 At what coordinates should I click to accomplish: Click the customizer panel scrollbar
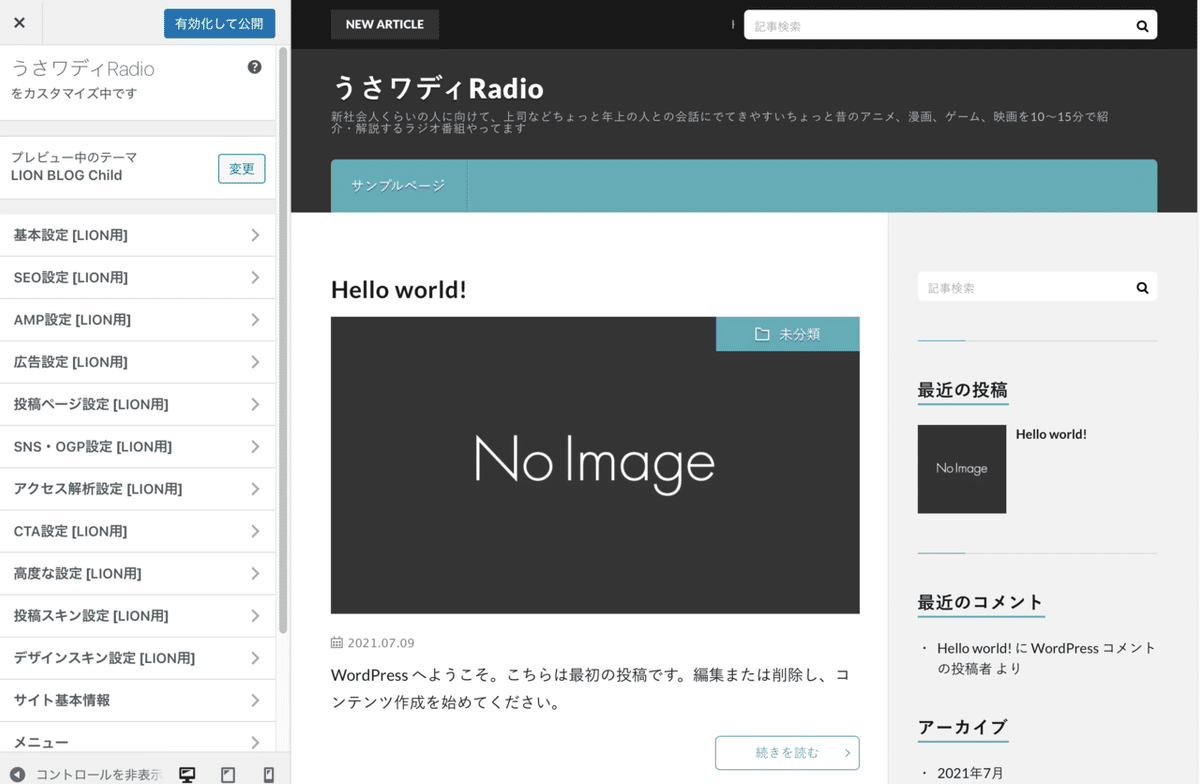click(283, 340)
